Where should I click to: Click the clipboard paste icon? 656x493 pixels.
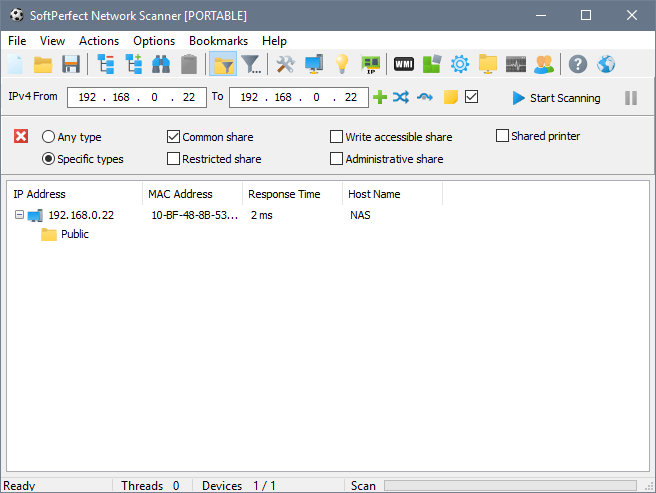click(189, 64)
